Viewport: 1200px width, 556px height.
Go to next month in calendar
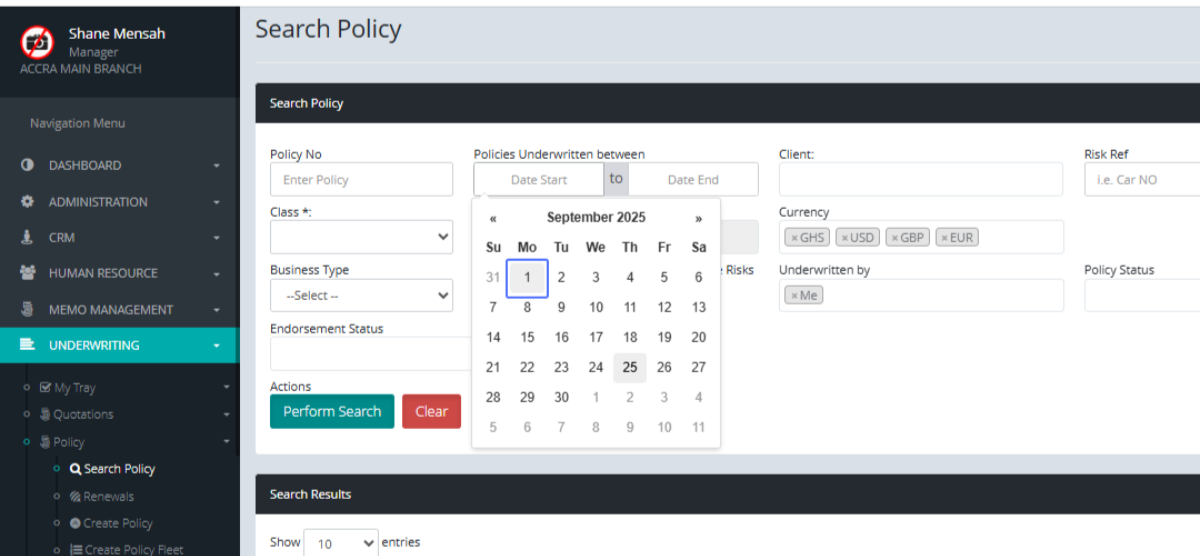coord(698,218)
